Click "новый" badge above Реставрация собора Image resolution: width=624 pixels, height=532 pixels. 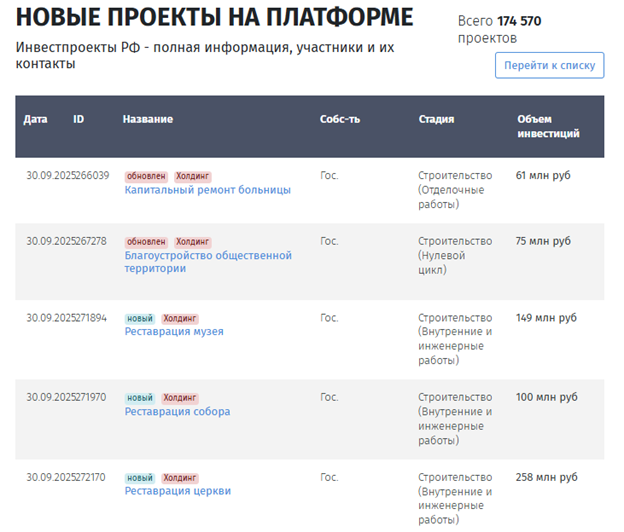click(140, 398)
